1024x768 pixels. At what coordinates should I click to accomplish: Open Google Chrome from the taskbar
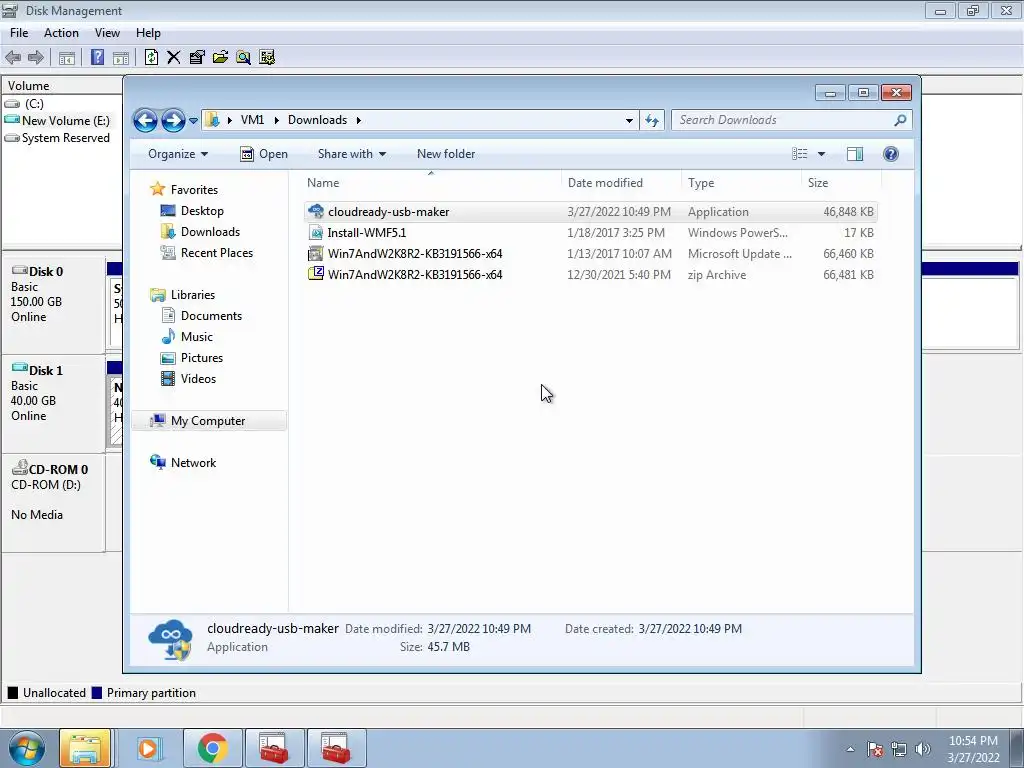[212, 748]
